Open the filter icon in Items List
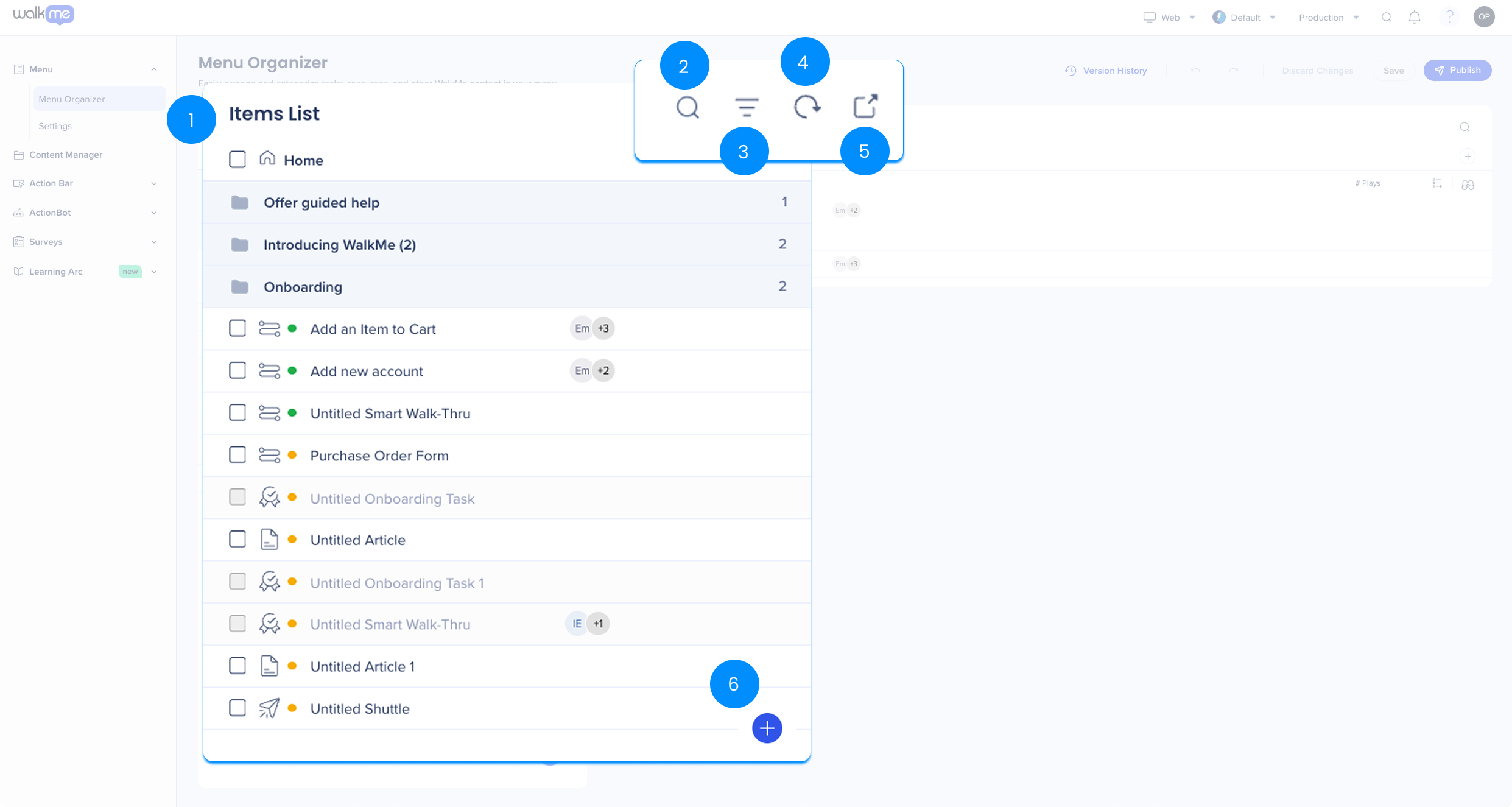The width and height of the screenshot is (1512, 807). [747, 108]
